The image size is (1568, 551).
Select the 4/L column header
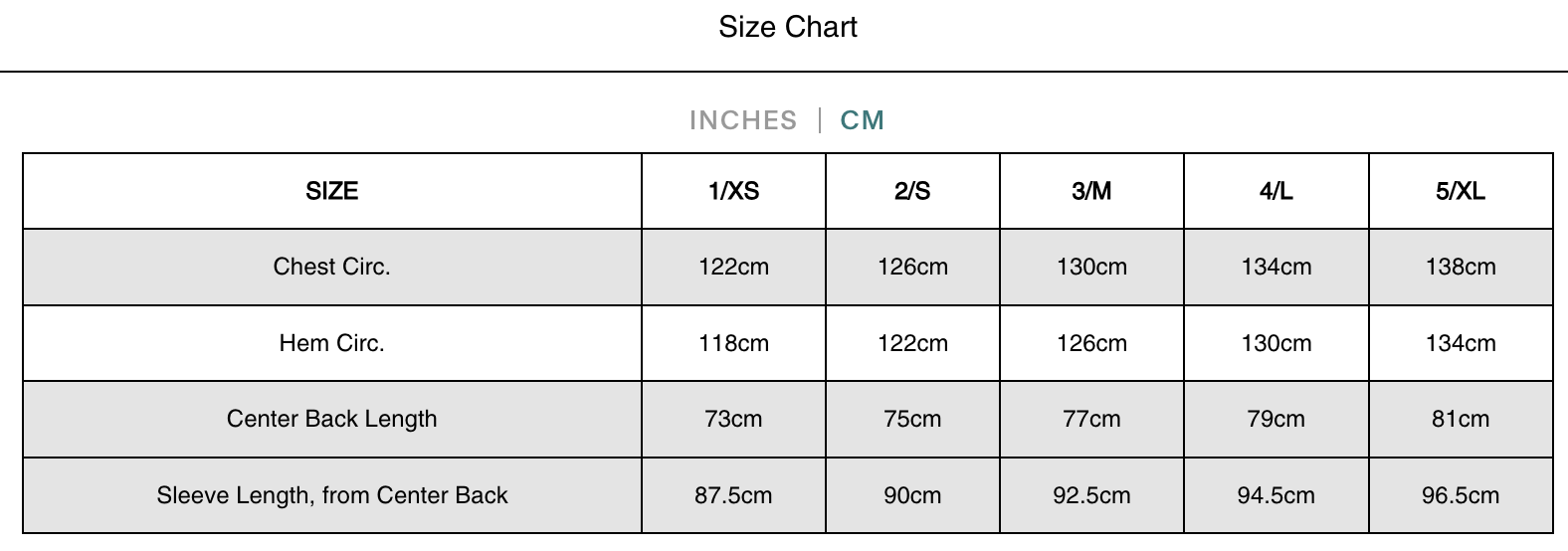pos(1275,191)
